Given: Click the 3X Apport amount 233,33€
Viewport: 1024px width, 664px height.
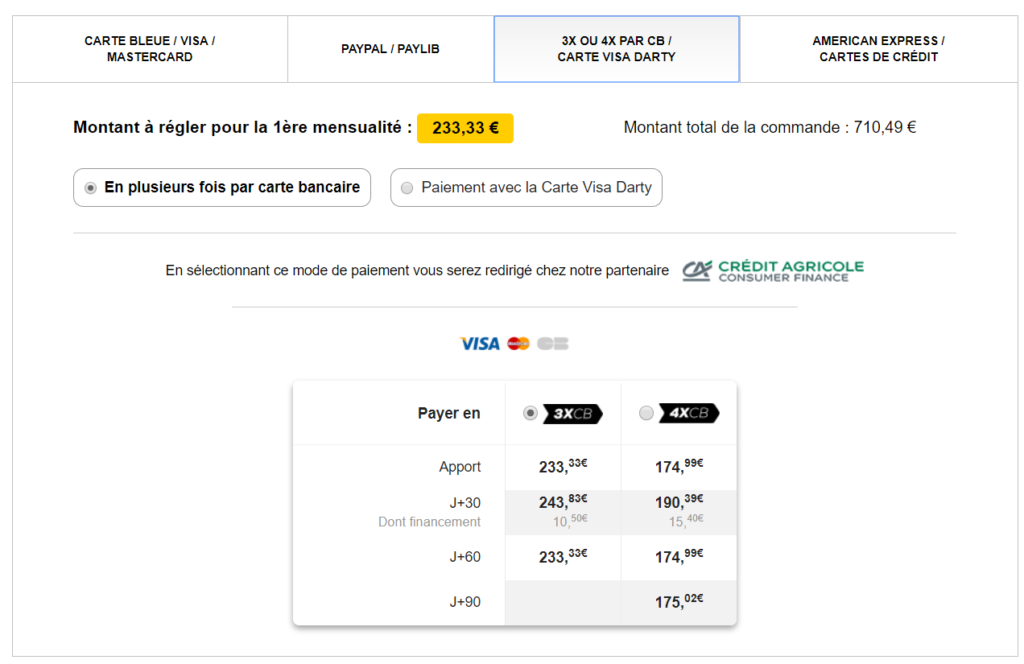Looking at the screenshot, I should pyautogui.click(x=563, y=467).
